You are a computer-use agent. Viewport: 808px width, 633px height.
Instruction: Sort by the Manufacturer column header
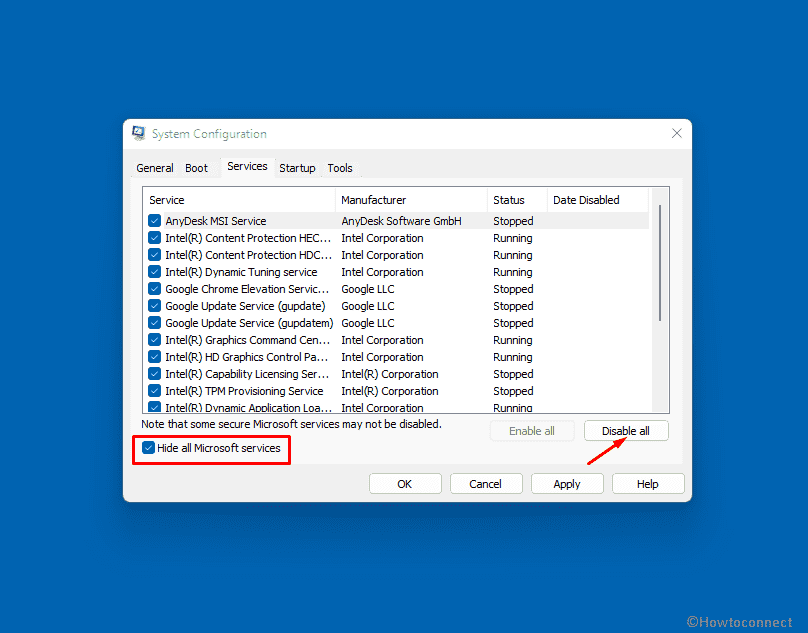(411, 200)
